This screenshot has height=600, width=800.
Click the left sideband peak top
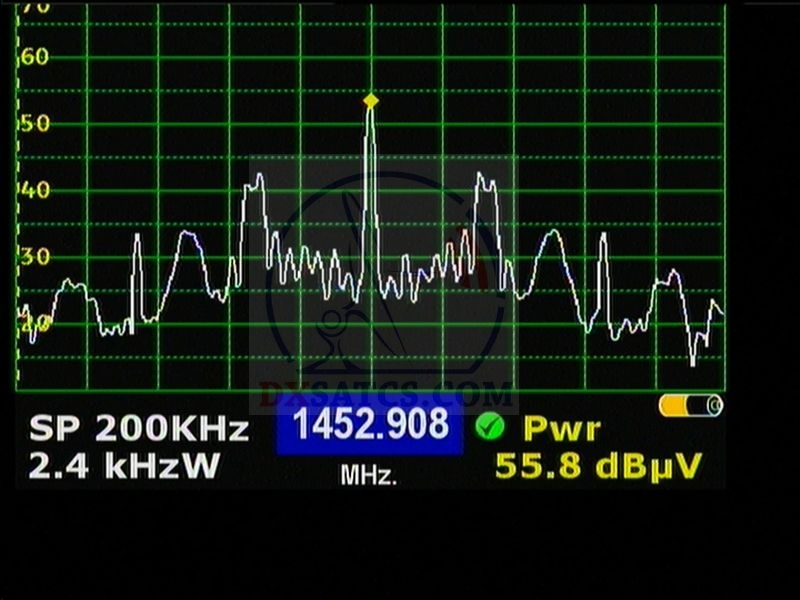[255, 180]
